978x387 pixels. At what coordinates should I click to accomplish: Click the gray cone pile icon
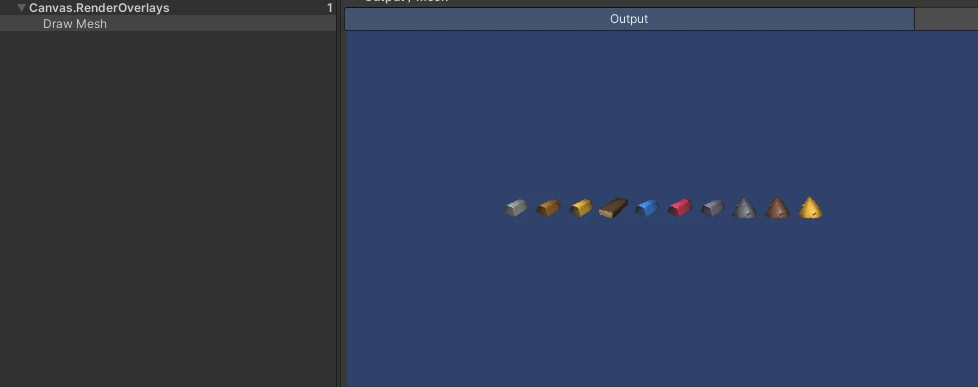745,208
